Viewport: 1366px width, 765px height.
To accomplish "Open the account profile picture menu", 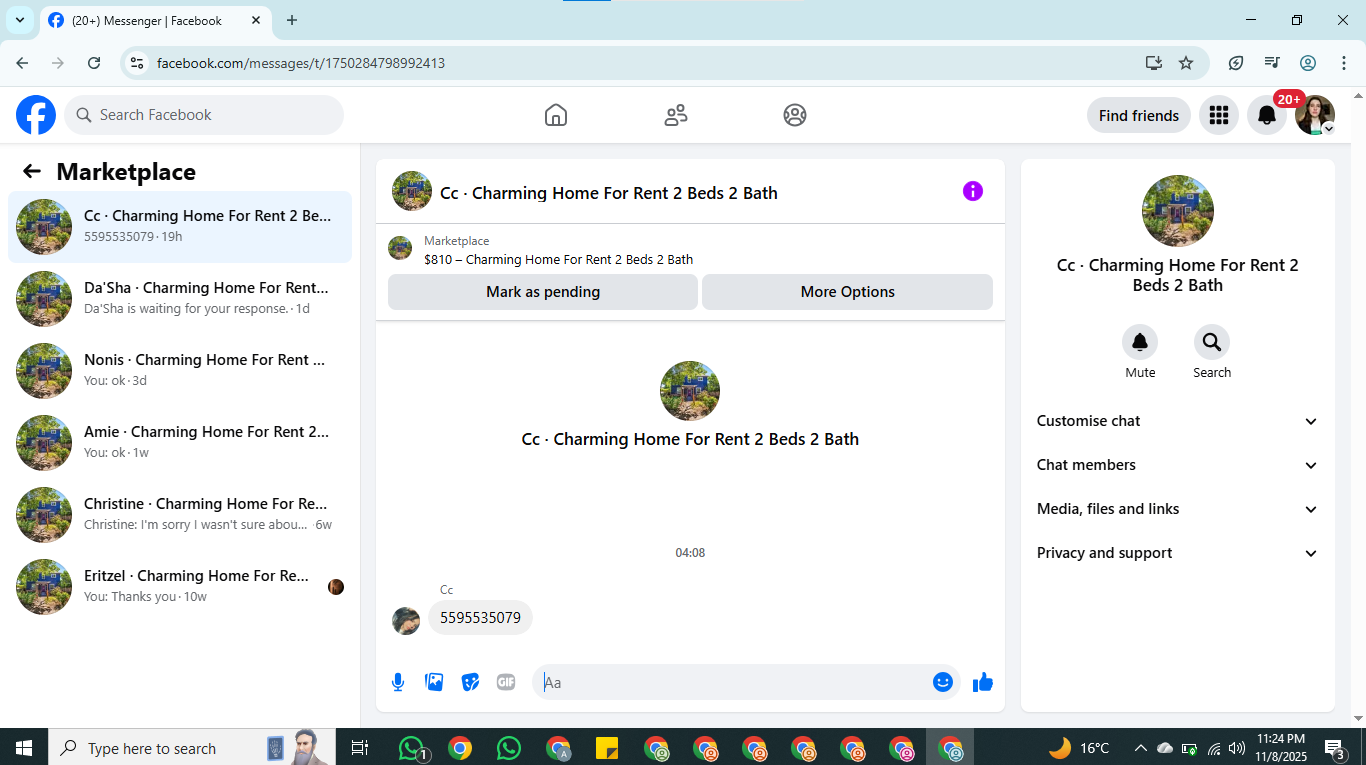I will (1315, 115).
